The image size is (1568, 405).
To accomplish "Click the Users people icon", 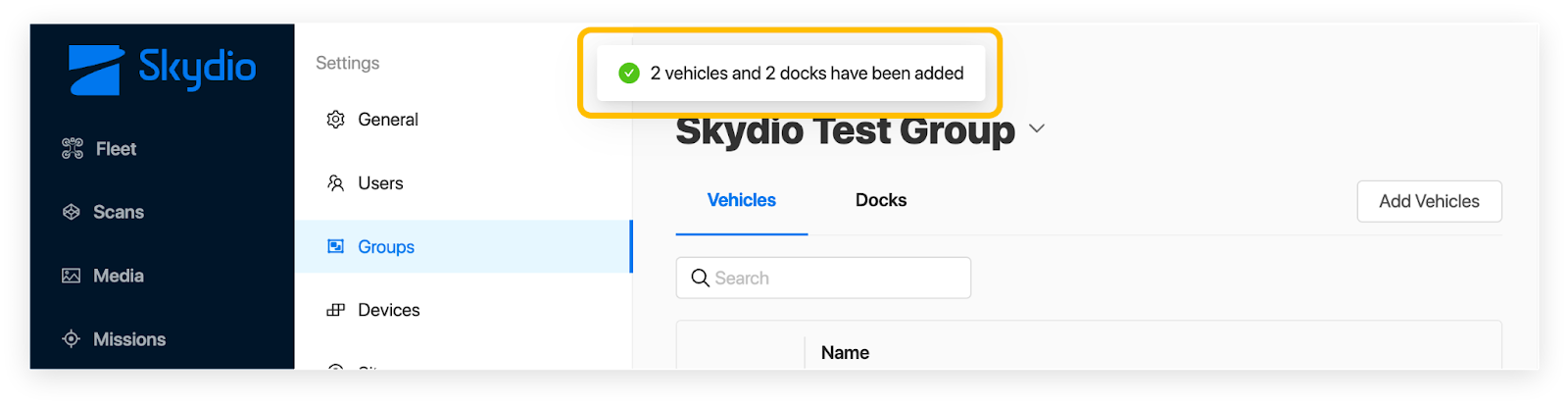I will pyautogui.click(x=335, y=183).
